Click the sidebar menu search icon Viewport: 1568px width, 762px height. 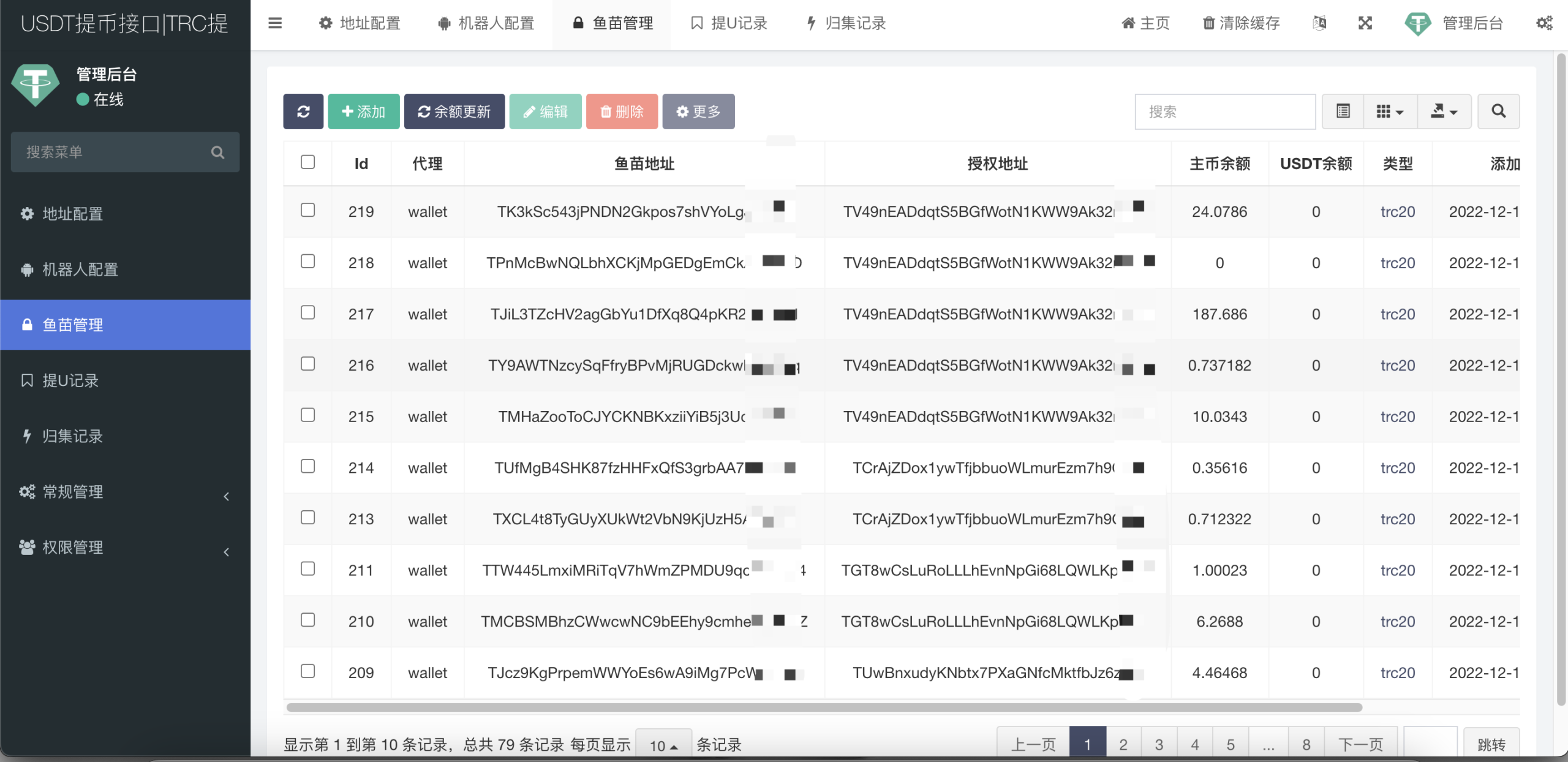tap(217, 152)
